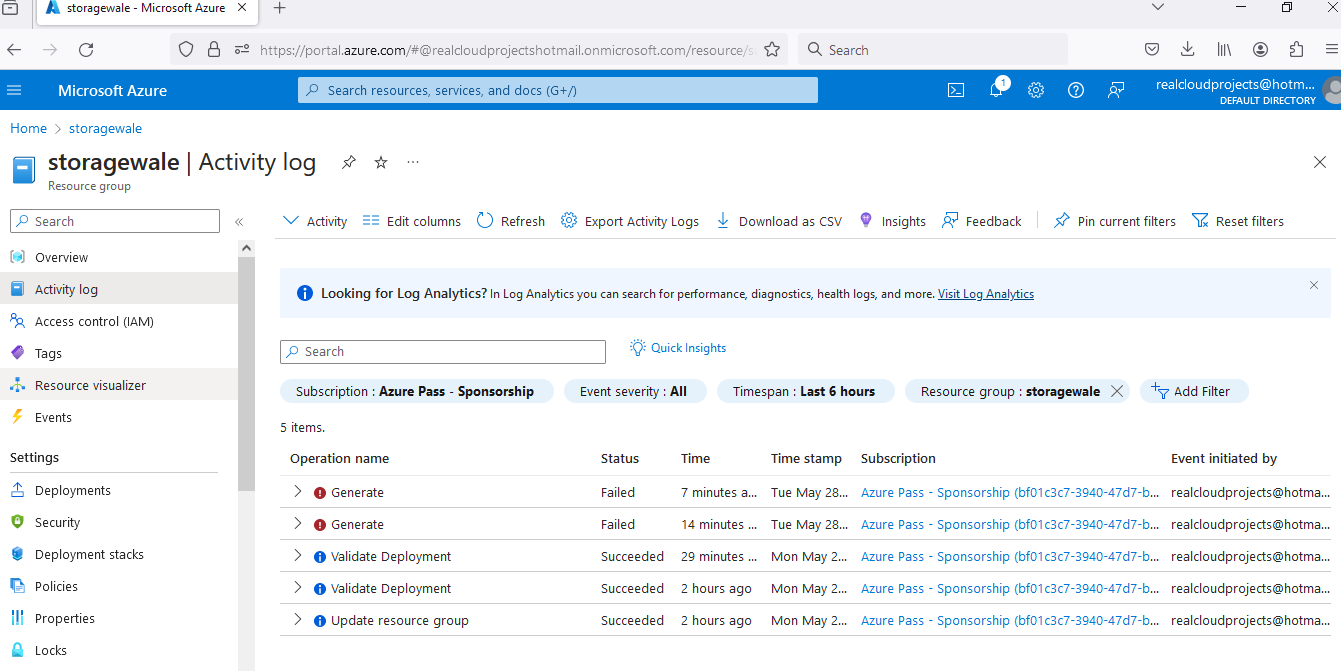Select Access control (IAM) in sidebar
This screenshot has width=1341, height=671.
point(94,321)
